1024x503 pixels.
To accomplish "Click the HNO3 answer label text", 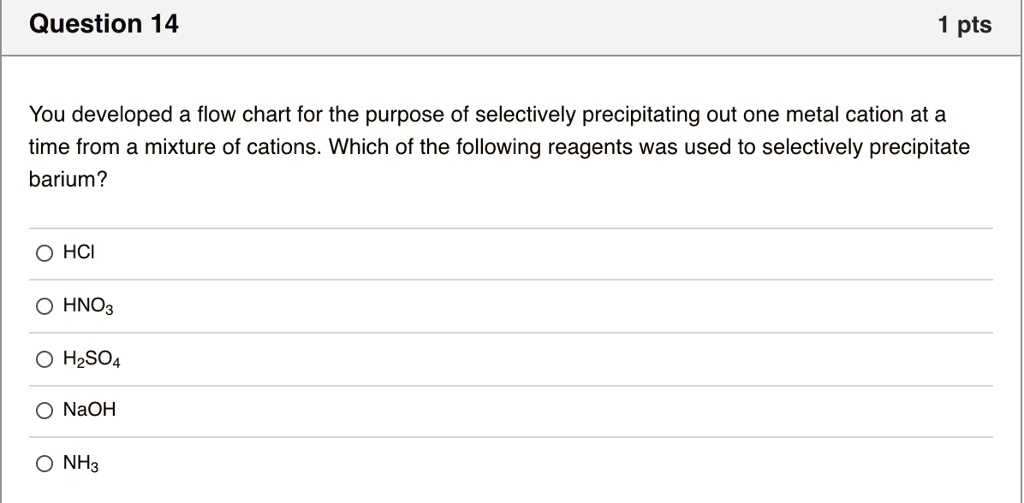I will click(88, 307).
